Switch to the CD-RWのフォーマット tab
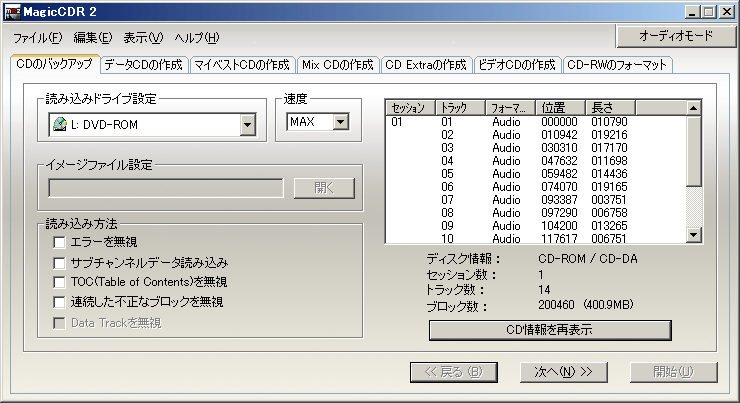This screenshot has height=403, width=740. pyautogui.click(x=617, y=65)
